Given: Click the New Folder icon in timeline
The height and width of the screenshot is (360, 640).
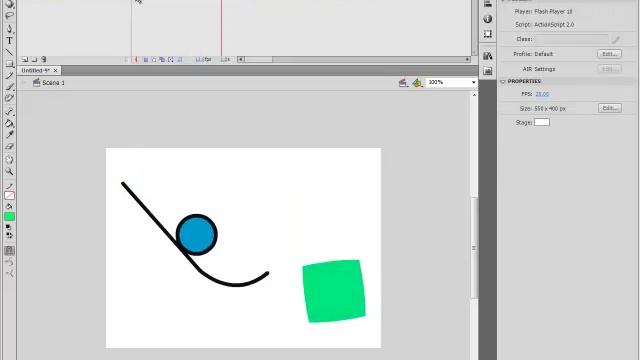Looking at the screenshot, I should (x=34, y=60).
